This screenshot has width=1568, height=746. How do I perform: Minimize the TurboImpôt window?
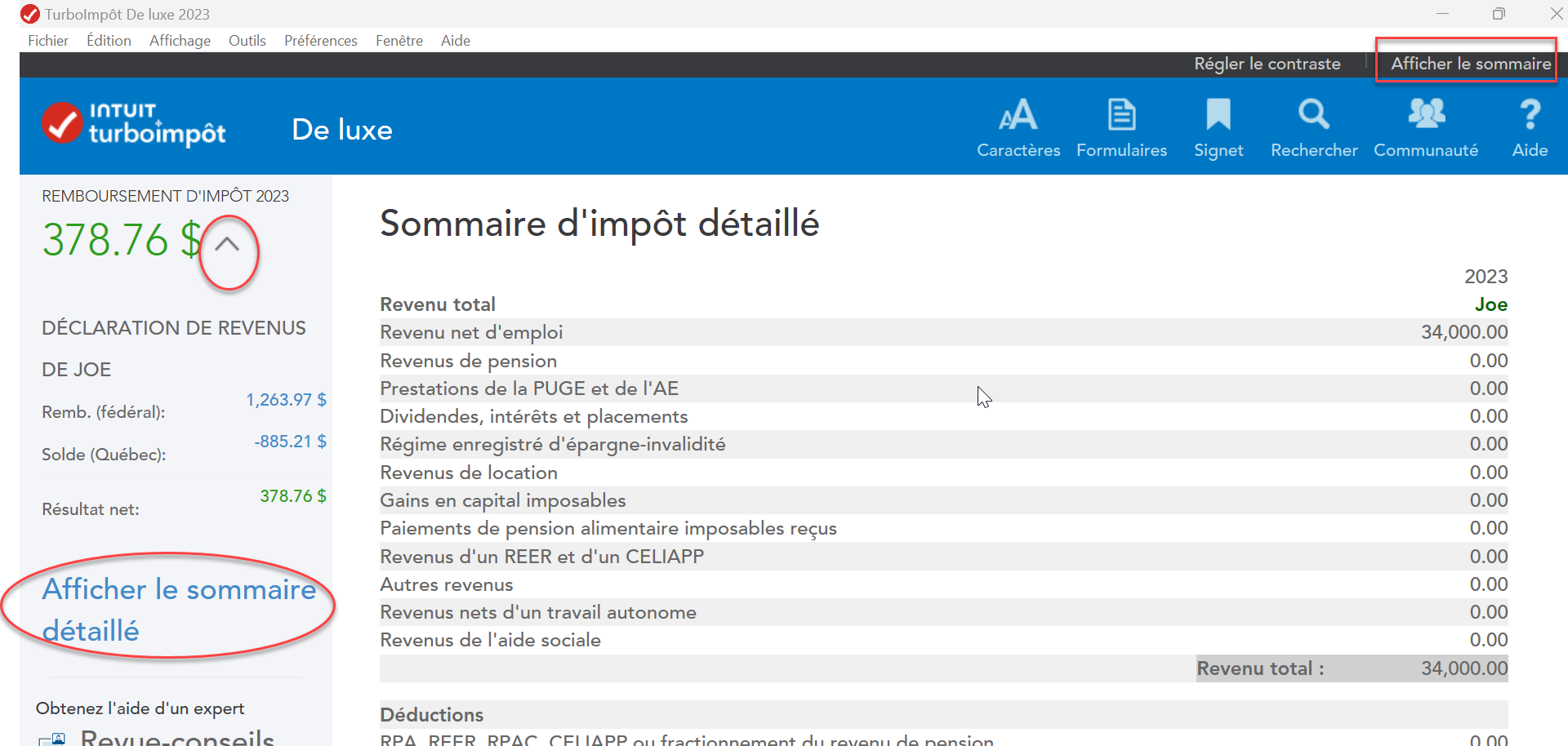[x=1442, y=14]
